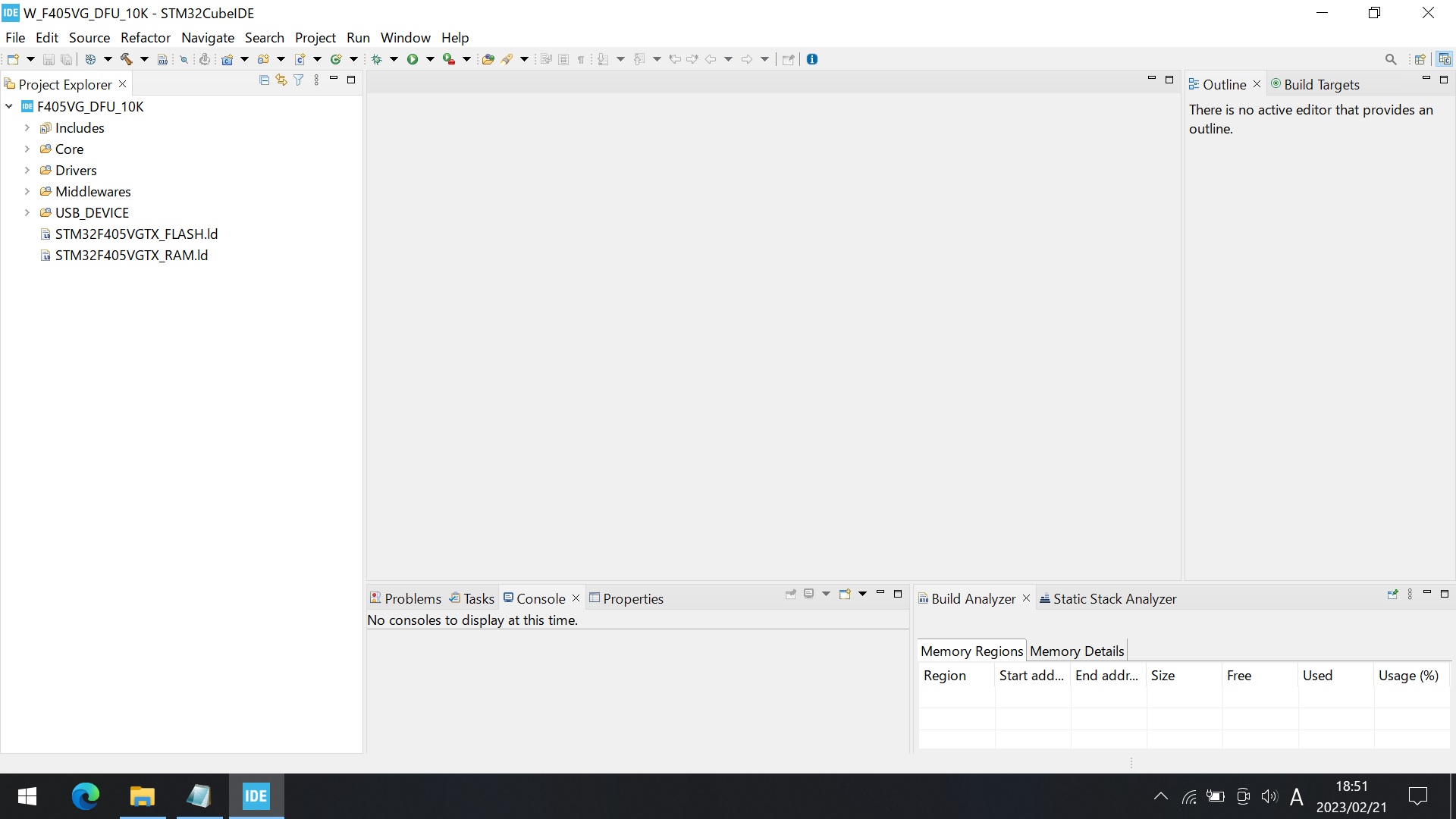
Task: Collapse the F405VG_DFU_10K project node
Action: 9,107
